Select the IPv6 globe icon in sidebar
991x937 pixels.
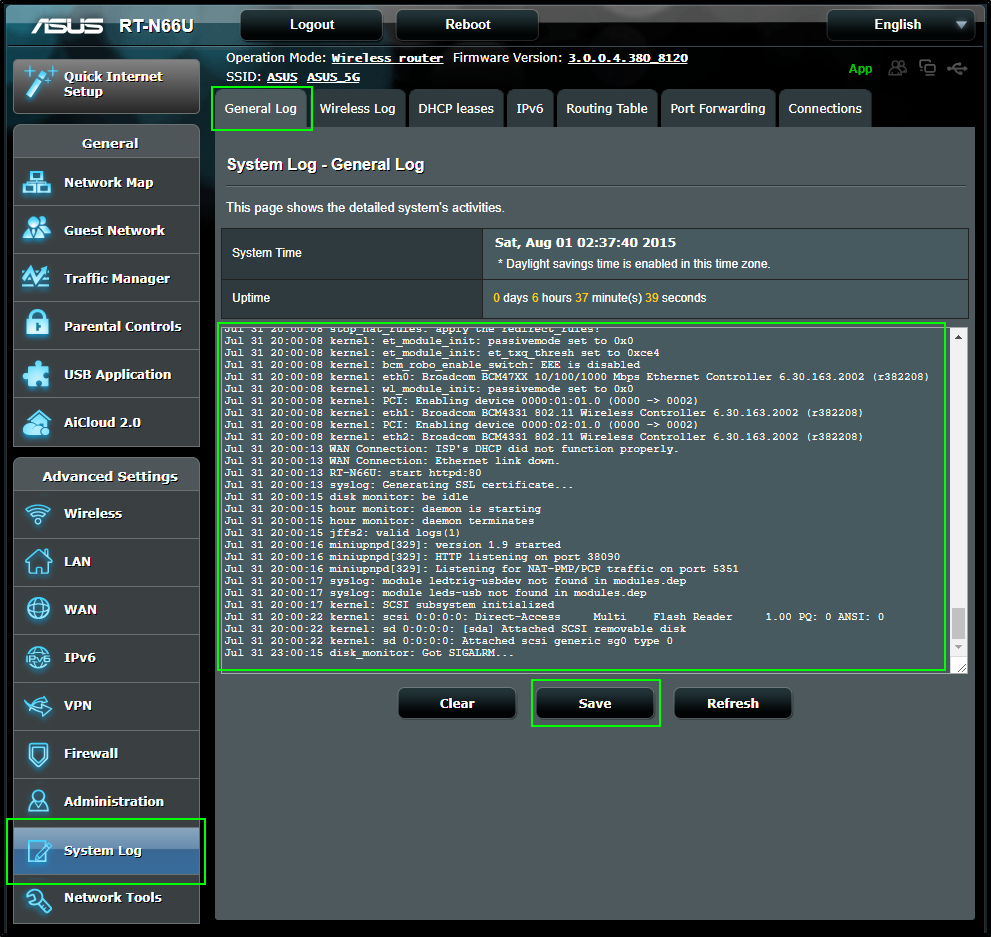point(38,657)
